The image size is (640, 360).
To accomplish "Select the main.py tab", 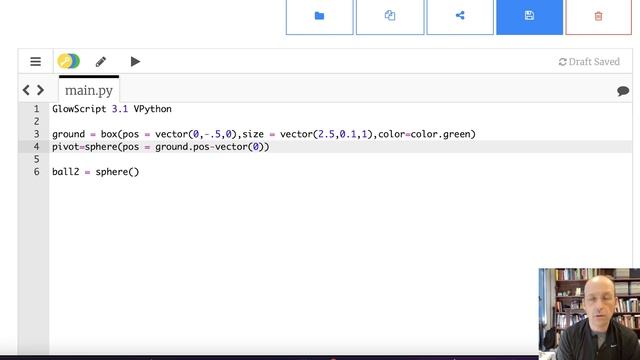I will (x=89, y=90).
